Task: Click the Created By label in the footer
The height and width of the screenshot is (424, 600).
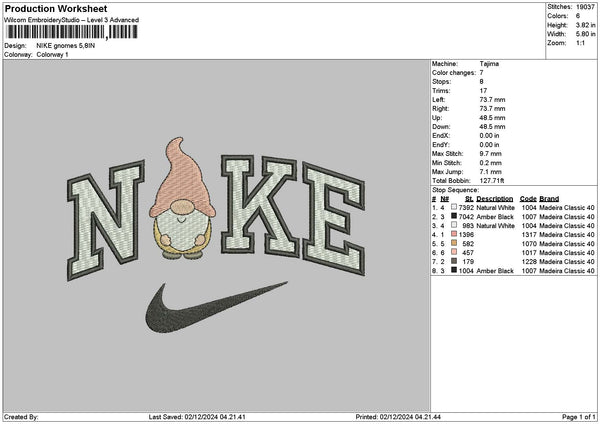Action: click(21, 417)
